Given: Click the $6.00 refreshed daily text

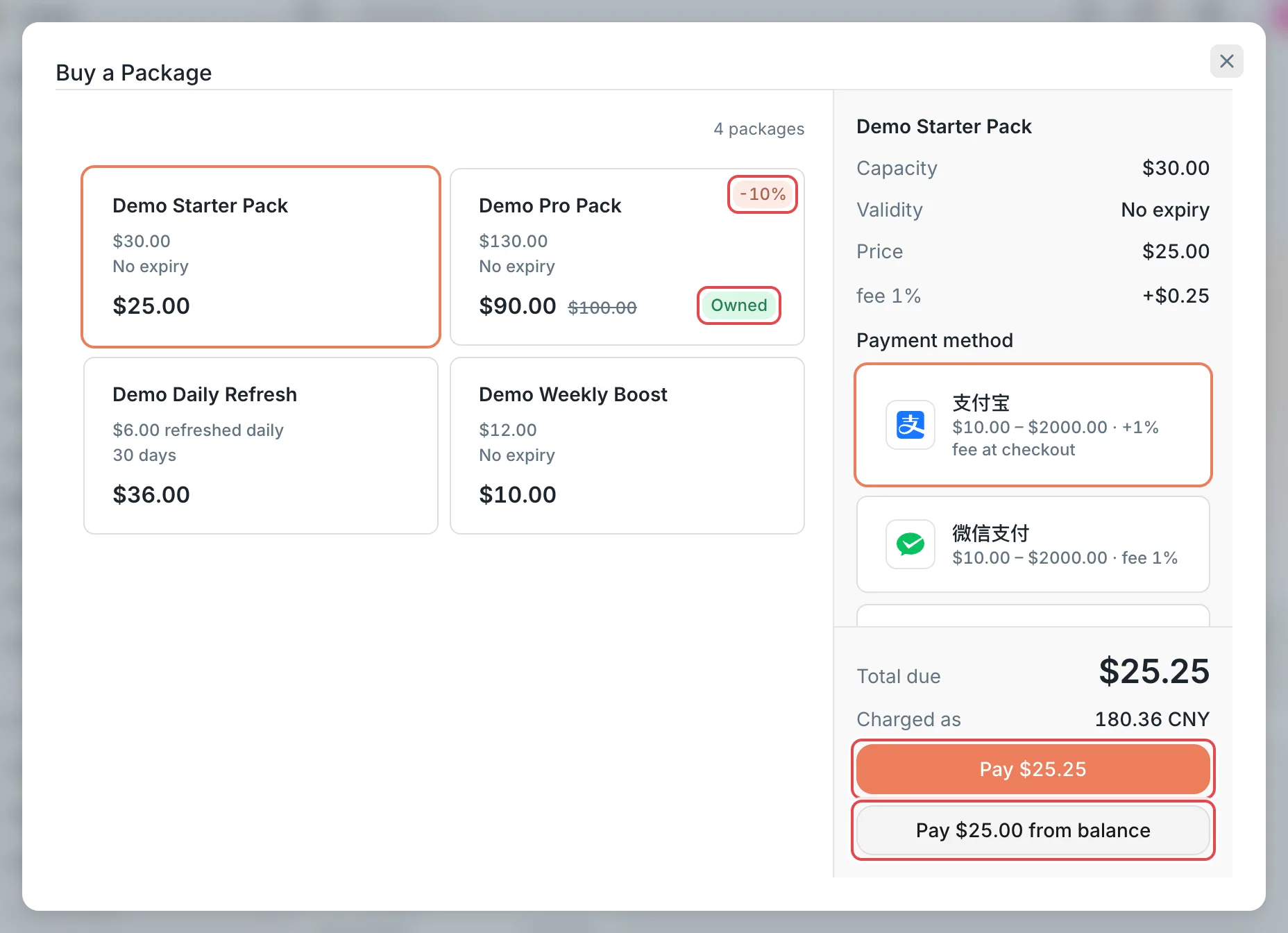Looking at the screenshot, I should 198,430.
